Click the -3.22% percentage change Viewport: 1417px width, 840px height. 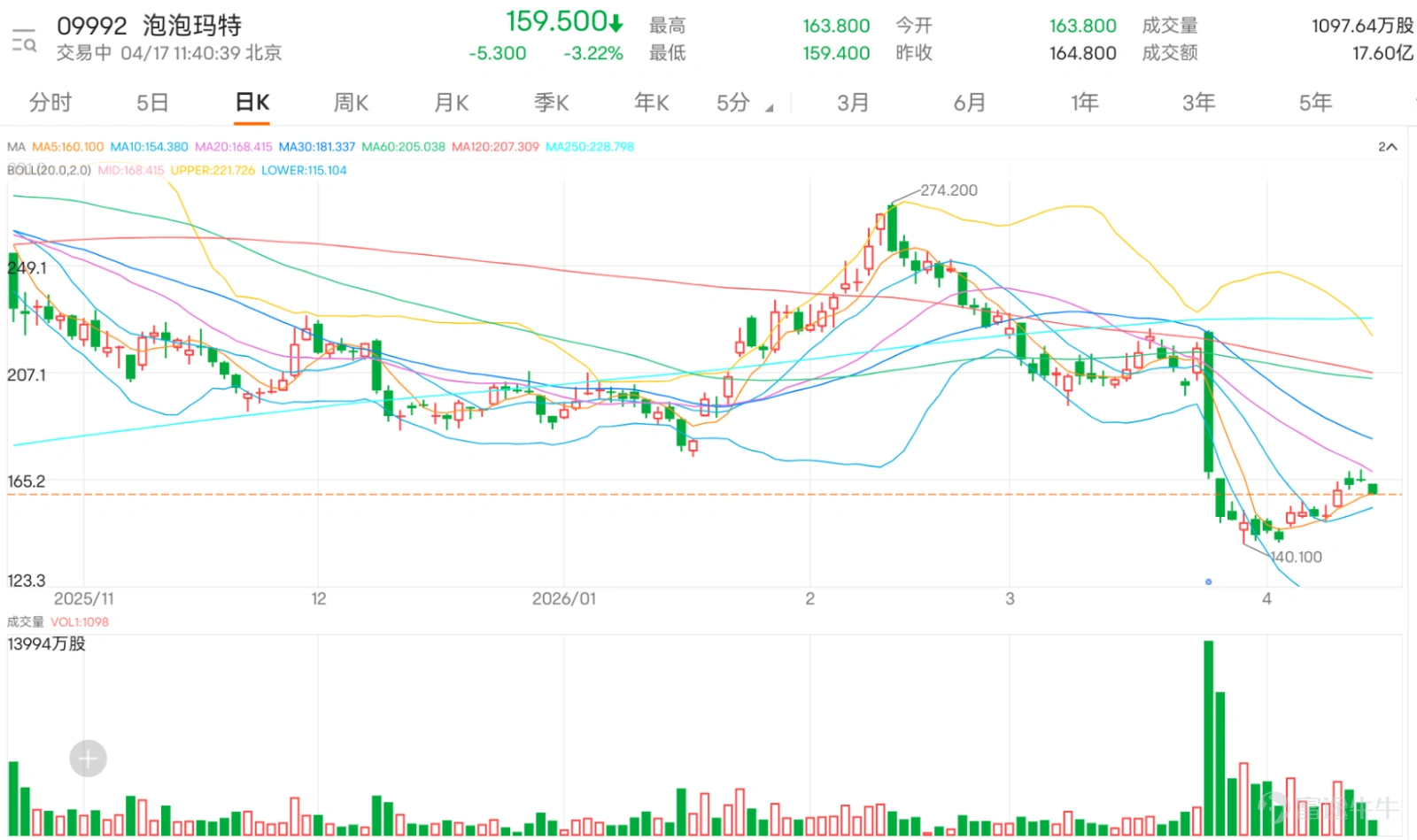pyautogui.click(x=593, y=53)
